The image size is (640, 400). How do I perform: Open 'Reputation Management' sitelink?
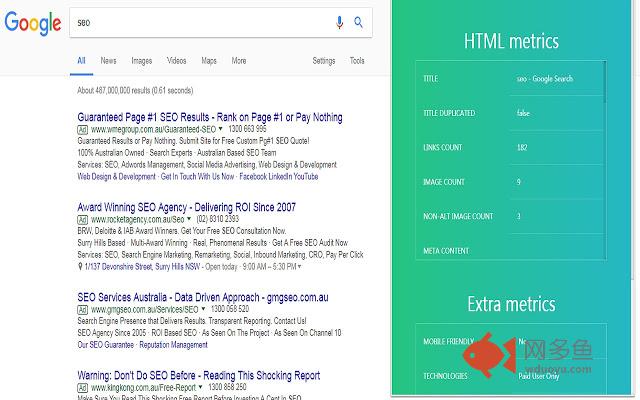point(173,345)
